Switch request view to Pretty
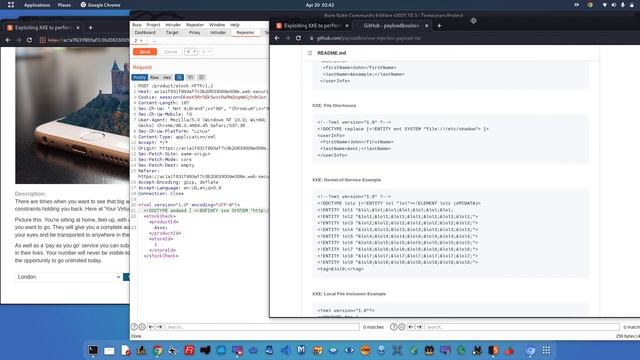640x360 pixels. click(x=140, y=77)
